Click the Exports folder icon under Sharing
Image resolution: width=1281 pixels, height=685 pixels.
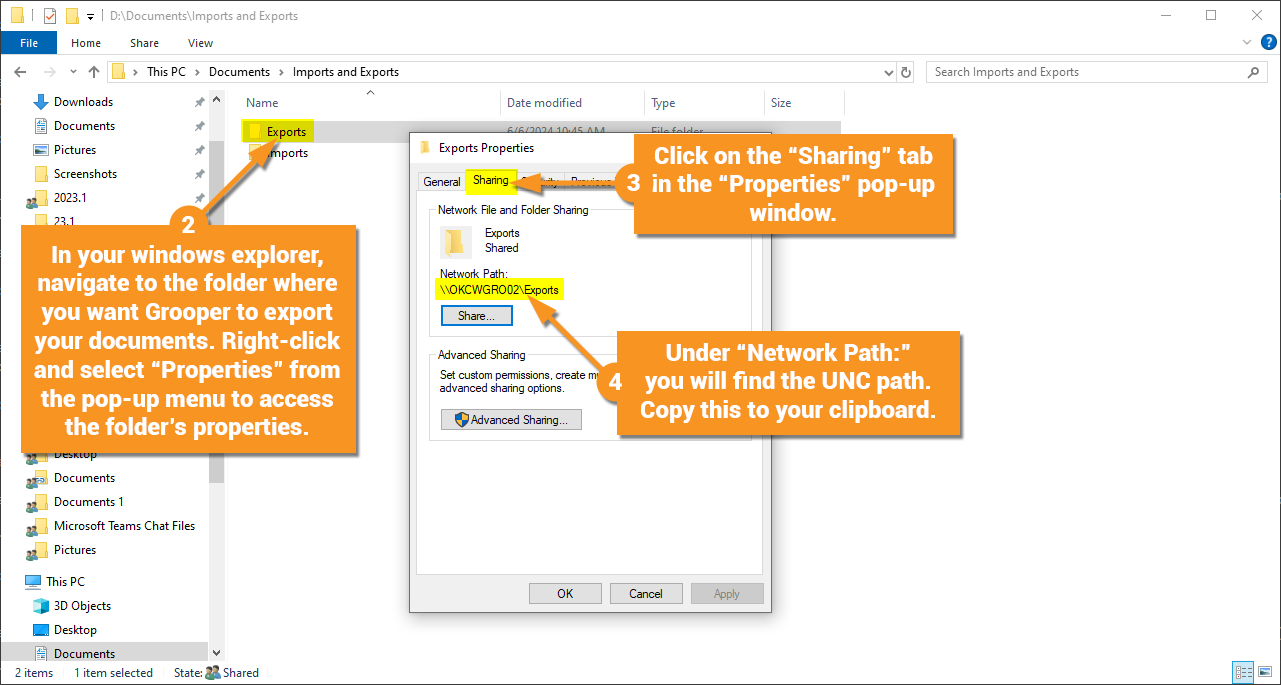[456, 241]
